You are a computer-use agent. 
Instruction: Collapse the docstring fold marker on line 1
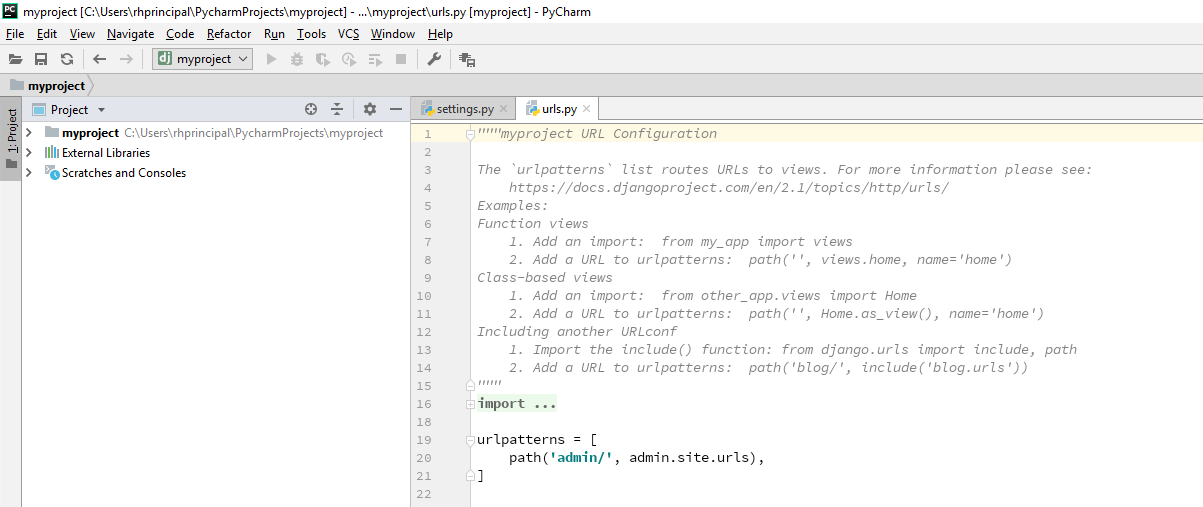tap(470, 134)
